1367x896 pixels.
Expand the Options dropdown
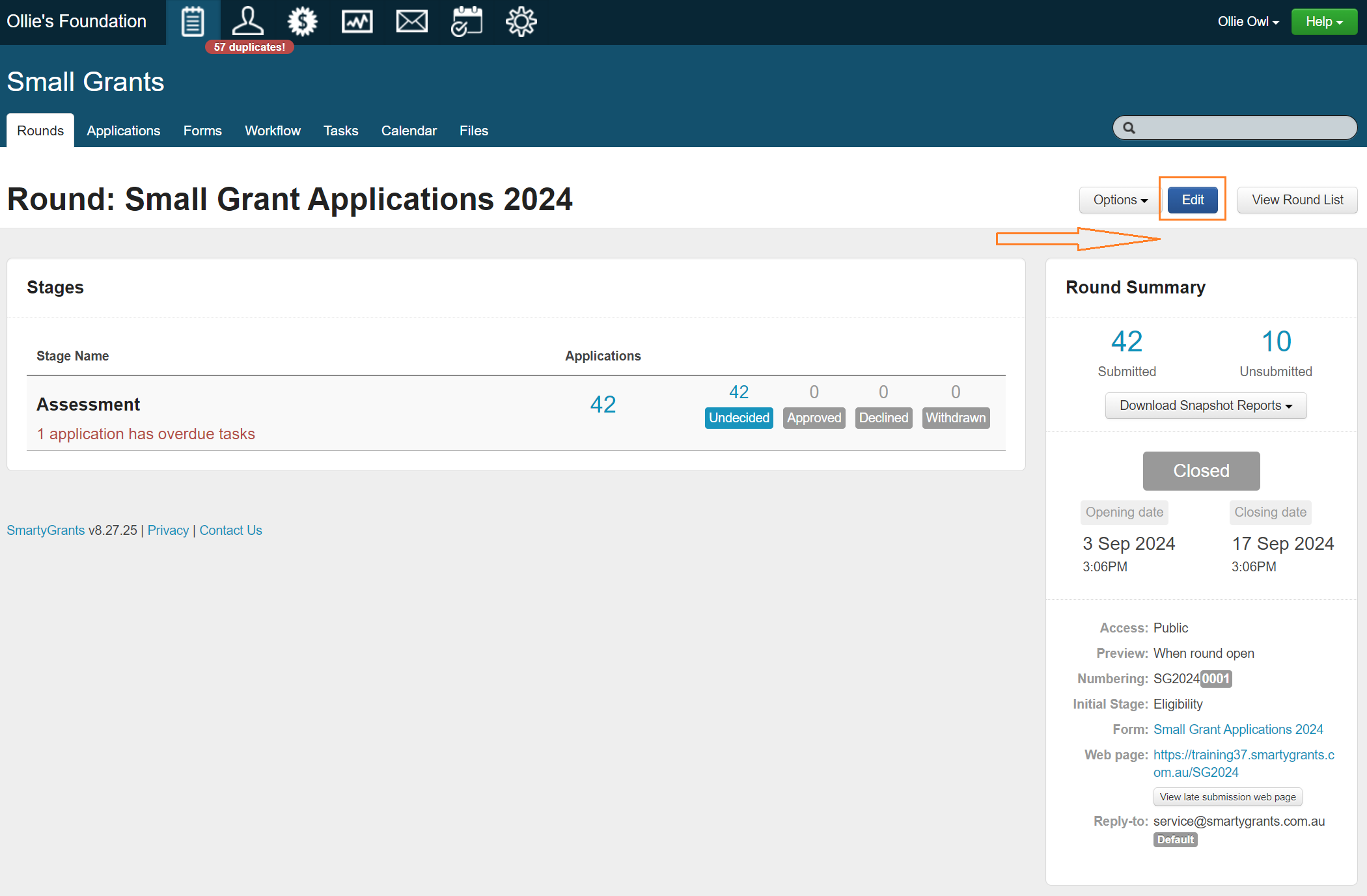[x=1120, y=200]
